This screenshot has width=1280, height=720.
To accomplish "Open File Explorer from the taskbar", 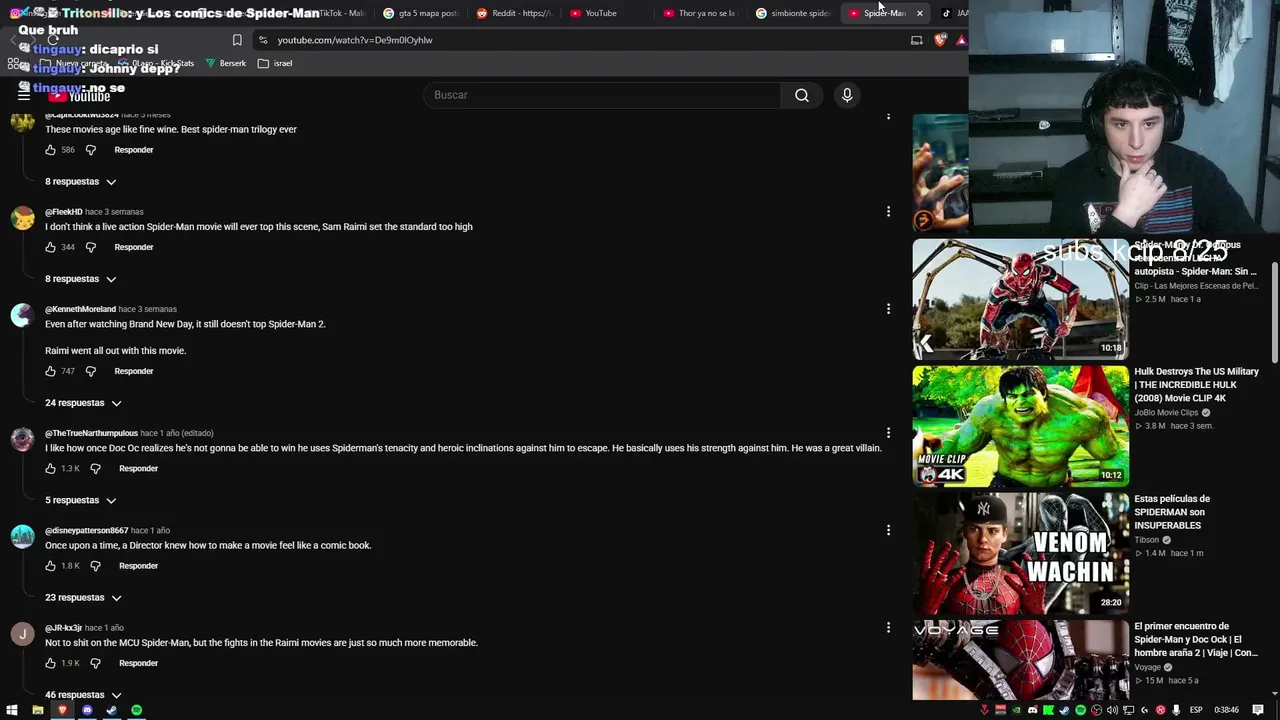I will [37, 710].
